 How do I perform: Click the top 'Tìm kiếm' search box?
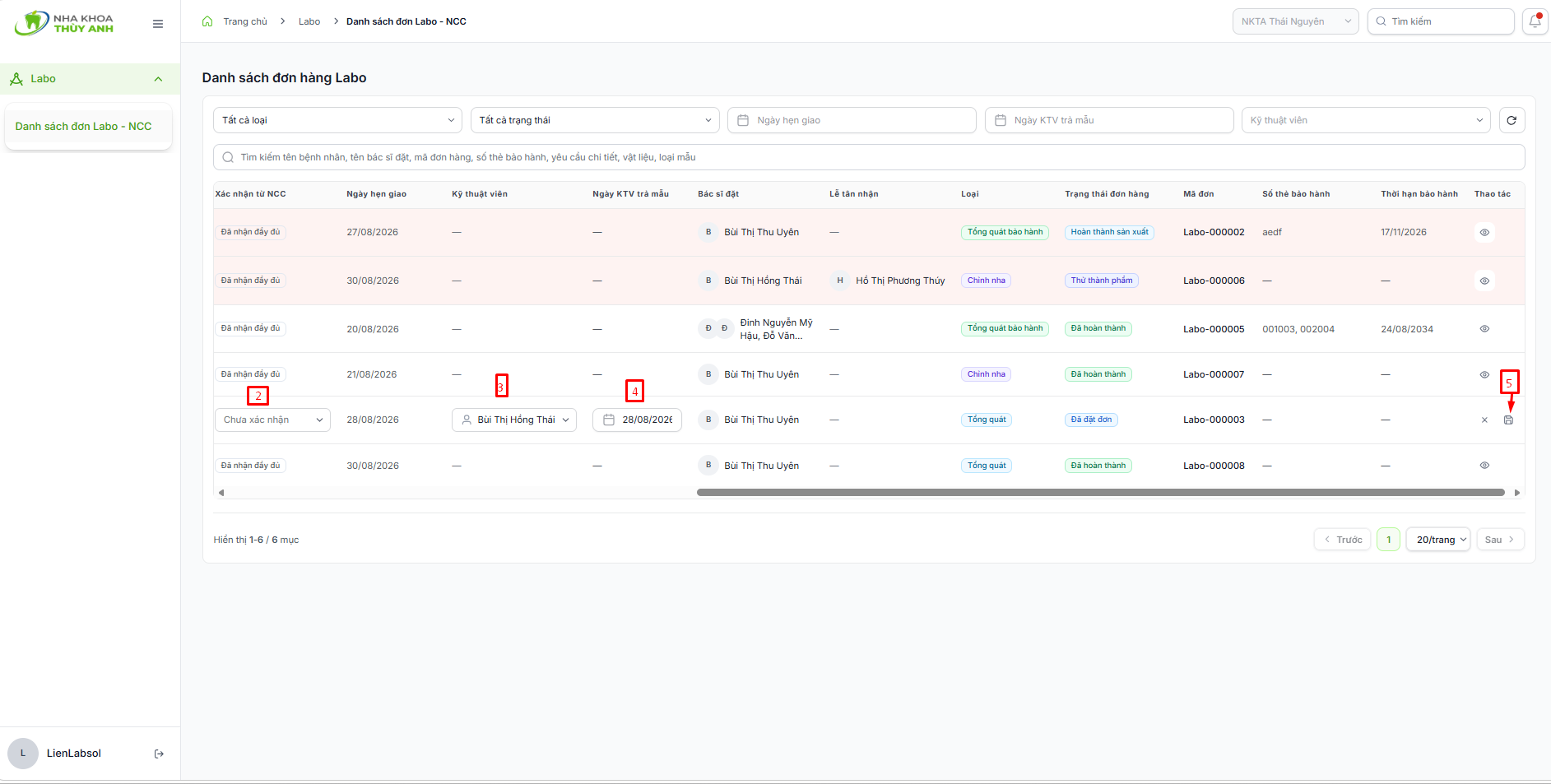click(1441, 21)
